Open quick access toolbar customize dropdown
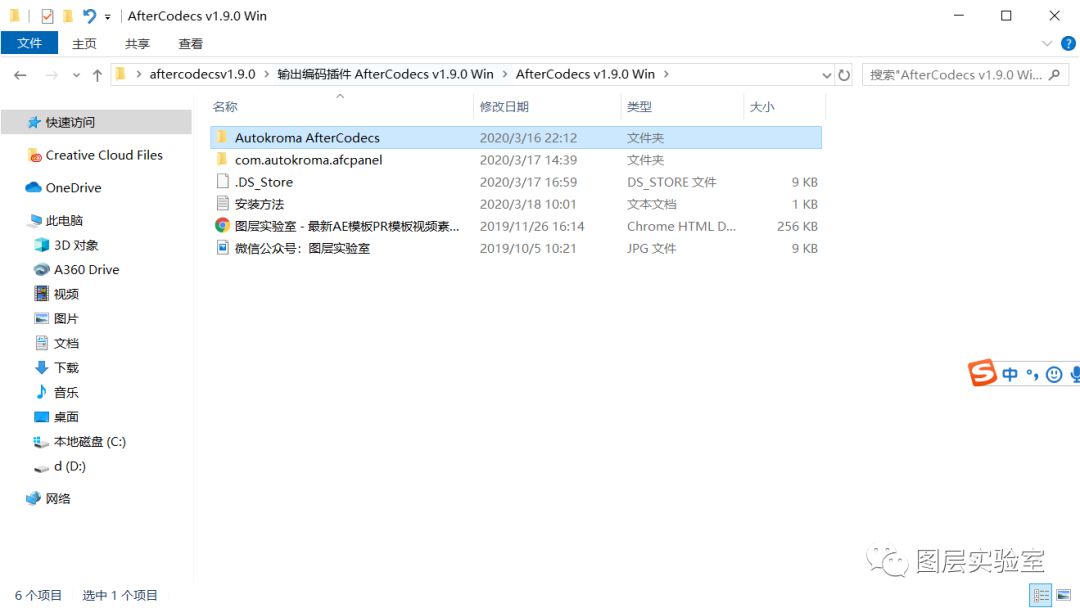This screenshot has height=608, width=1080. point(107,17)
